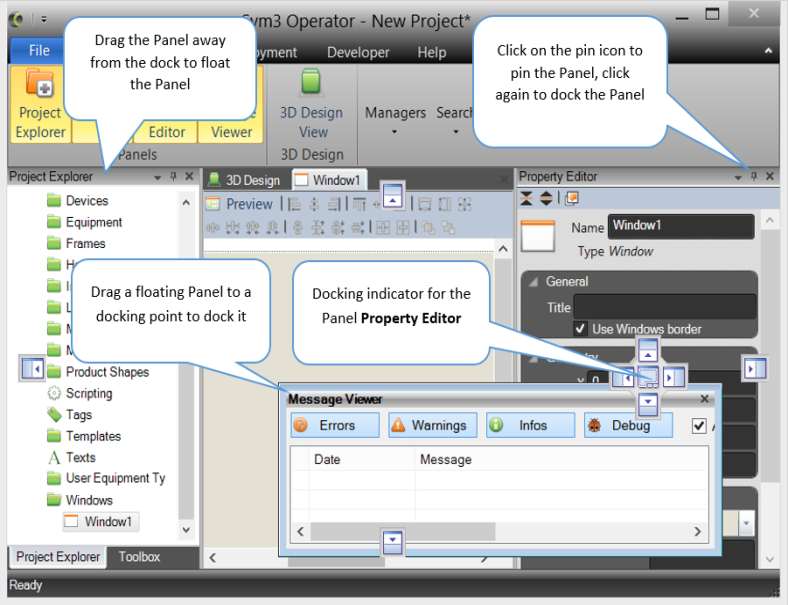The height and width of the screenshot is (605, 788).
Task: Select Window1 in Project Explorer tree
Action: (x=101, y=522)
